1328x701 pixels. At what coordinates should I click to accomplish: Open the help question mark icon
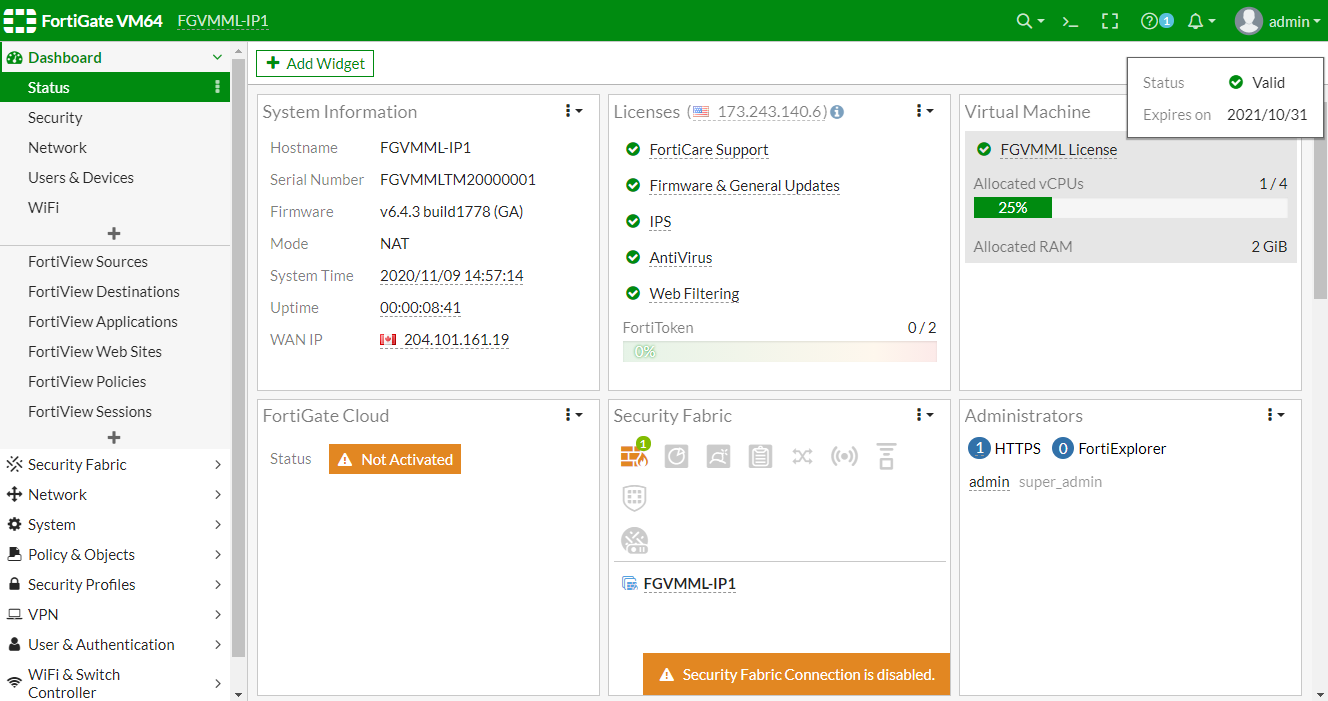(1149, 21)
